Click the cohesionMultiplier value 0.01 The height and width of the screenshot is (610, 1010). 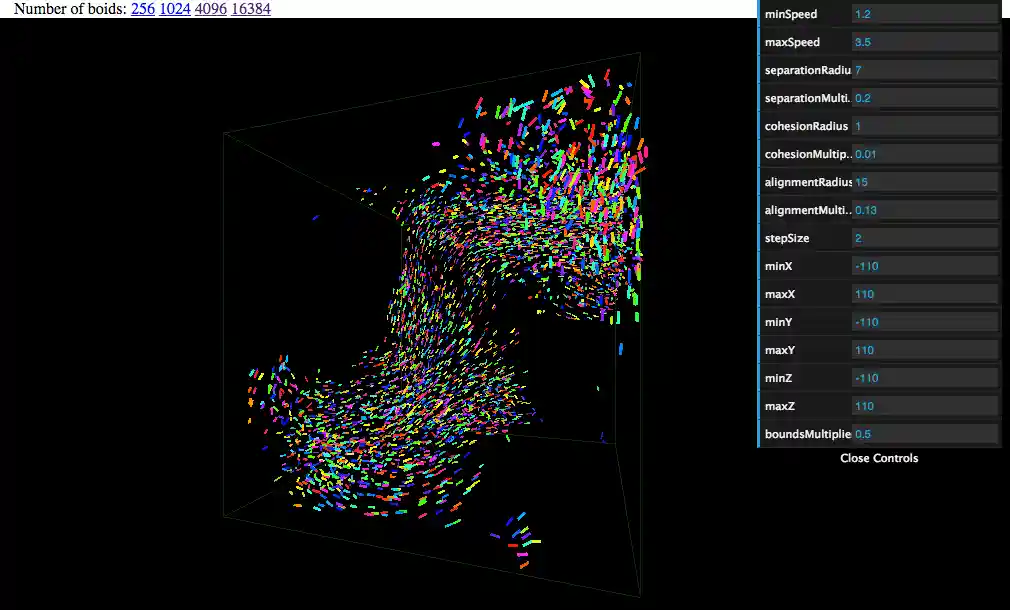tap(924, 155)
